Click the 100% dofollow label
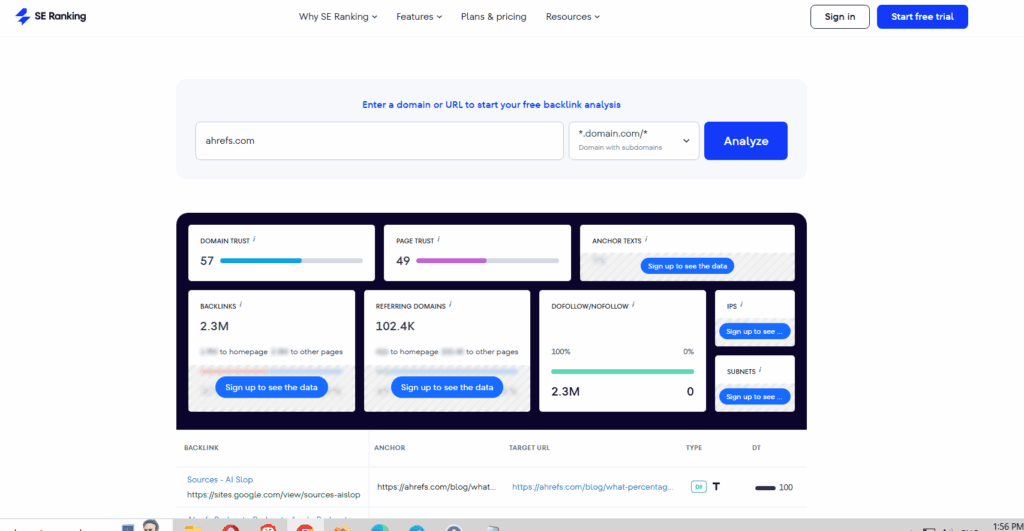The width and height of the screenshot is (1024, 531). pos(560,351)
